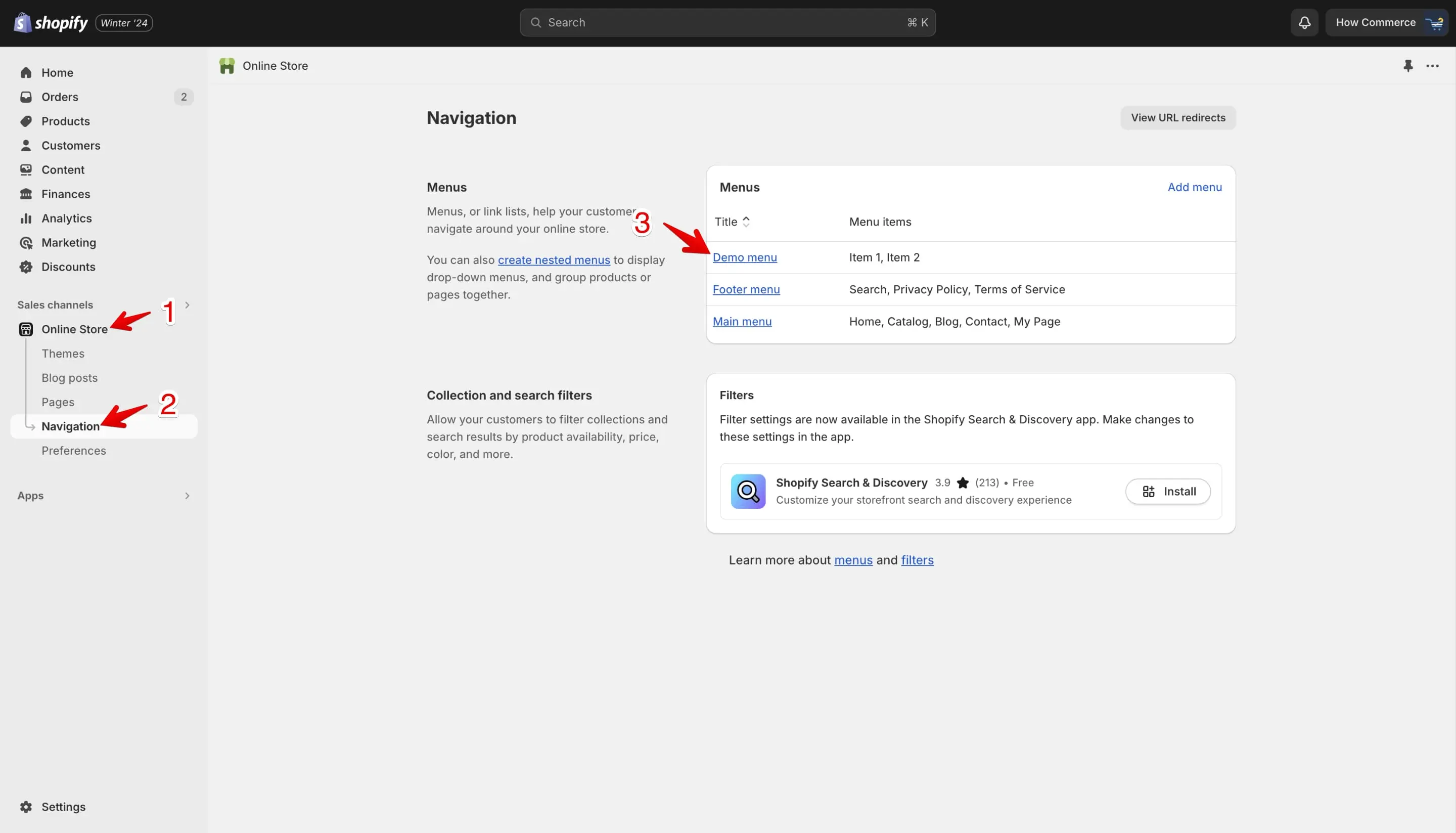Click the Menu items column header

click(880, 222)
